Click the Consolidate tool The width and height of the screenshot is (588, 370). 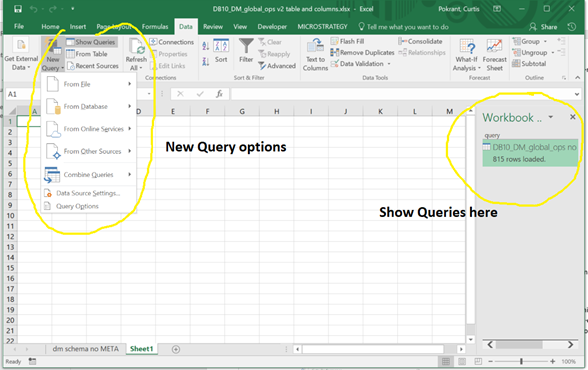[420, 41]
